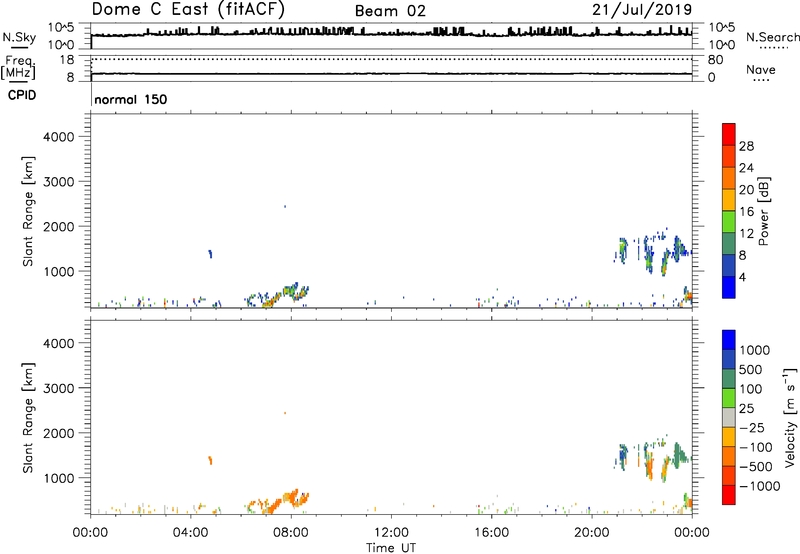The height and width of the screenshot is (554, 800).
Task: Click the power panel '2000' range label
Action: pos(59,226)
